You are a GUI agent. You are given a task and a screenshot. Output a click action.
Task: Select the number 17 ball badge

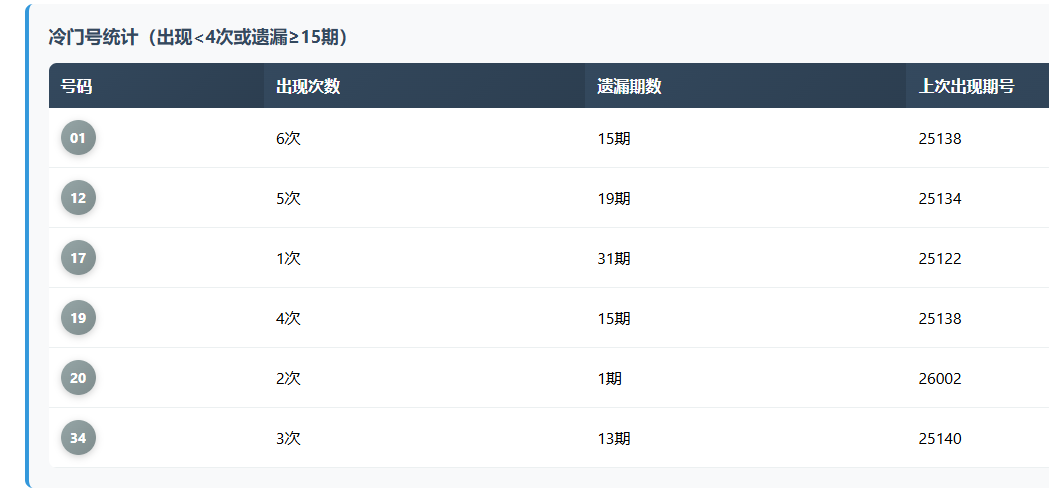[78, 258]
